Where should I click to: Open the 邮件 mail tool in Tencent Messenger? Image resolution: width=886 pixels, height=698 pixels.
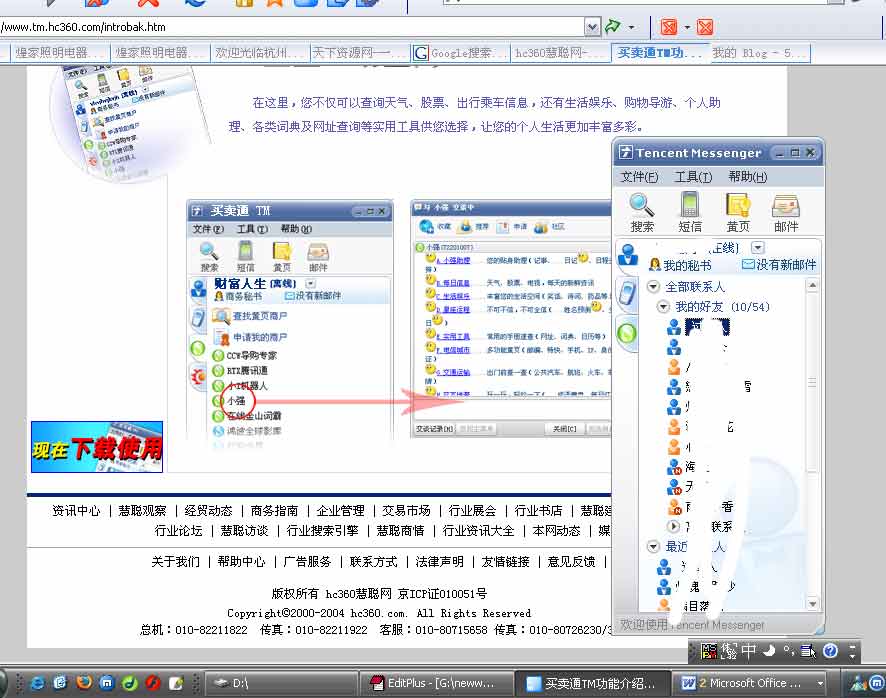pyautogui.click(x=785, y=213)
